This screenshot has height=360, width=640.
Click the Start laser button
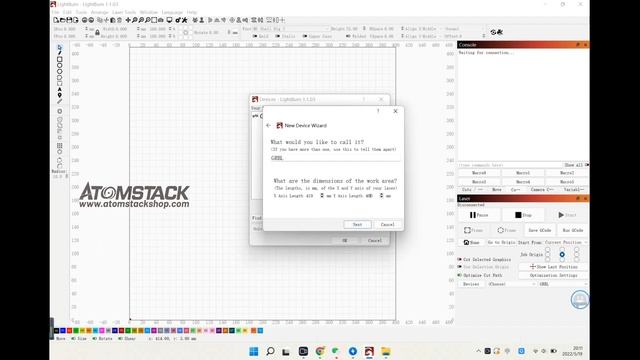point(567,215)
